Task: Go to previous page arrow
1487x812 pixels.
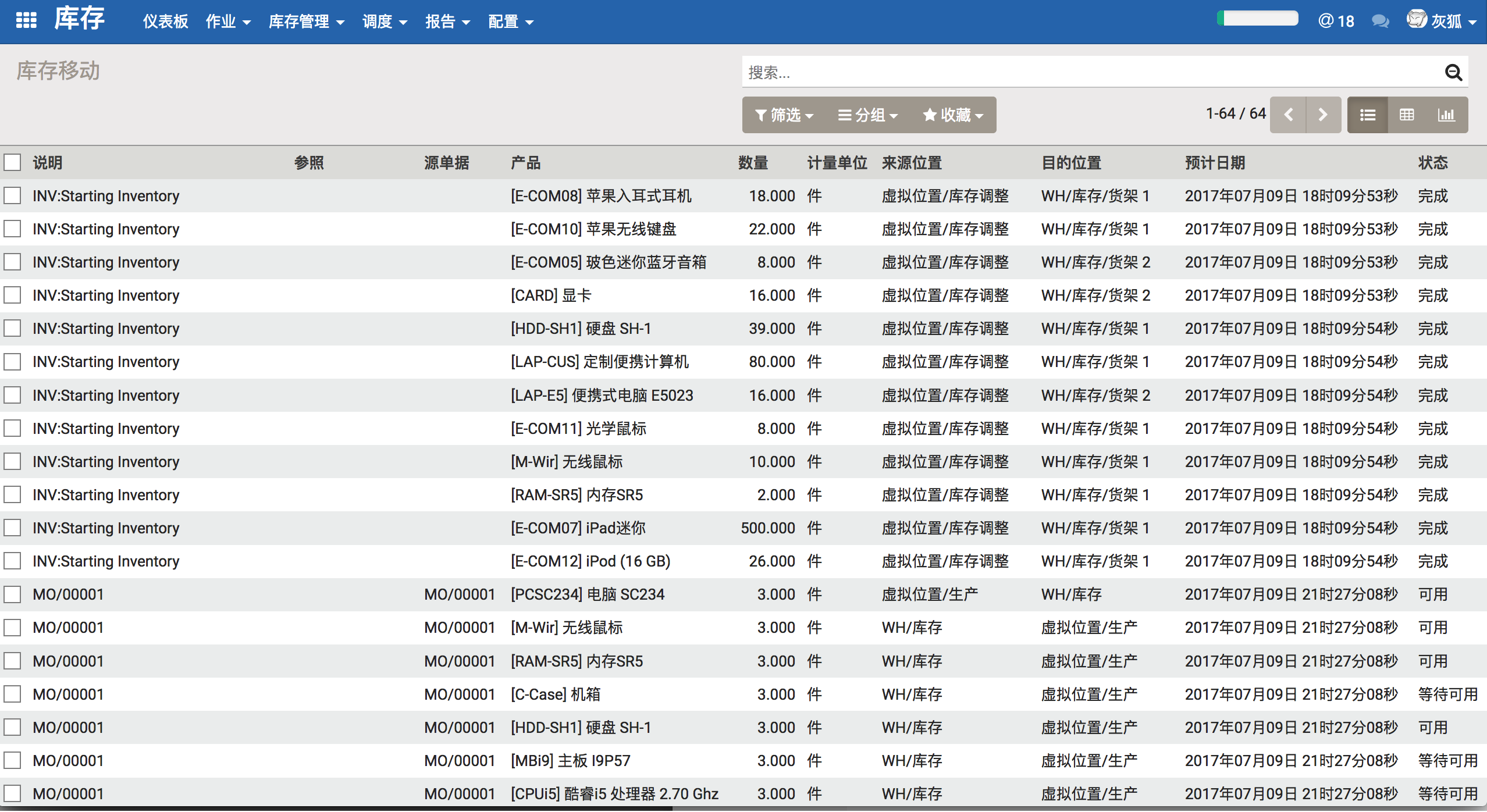Action: (1288, 115)
